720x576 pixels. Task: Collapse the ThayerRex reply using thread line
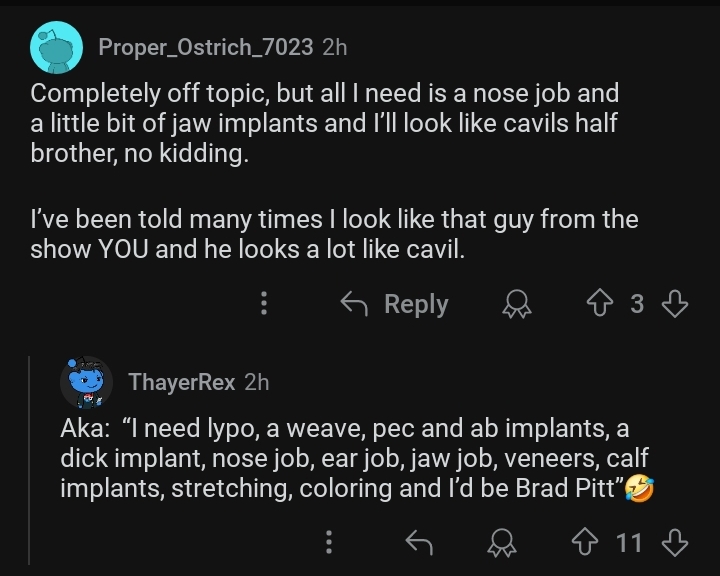[x=30, y=460]
